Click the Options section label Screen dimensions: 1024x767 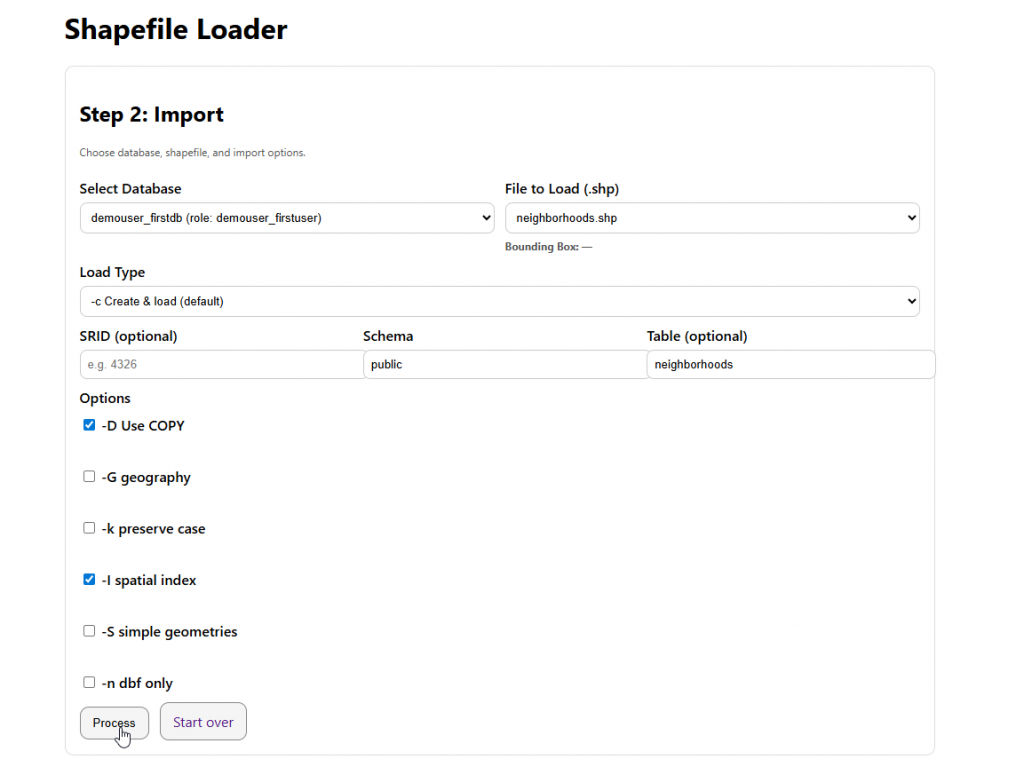(x=105, y=399)
